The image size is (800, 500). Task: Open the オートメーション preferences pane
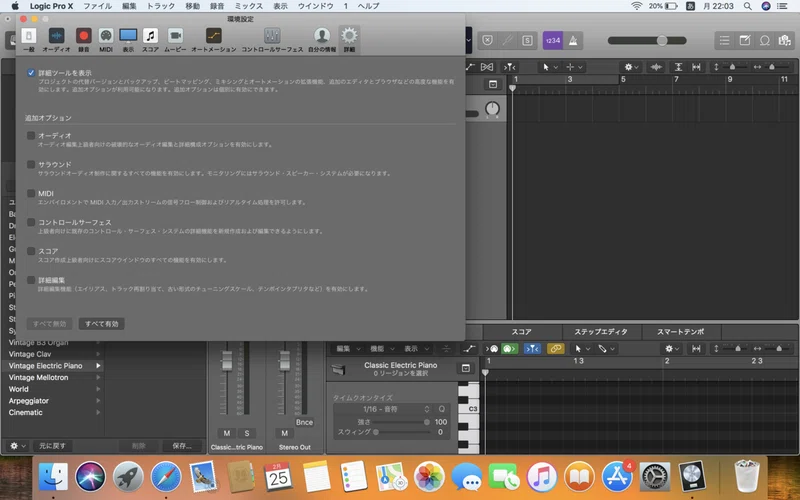click(214, 40)
